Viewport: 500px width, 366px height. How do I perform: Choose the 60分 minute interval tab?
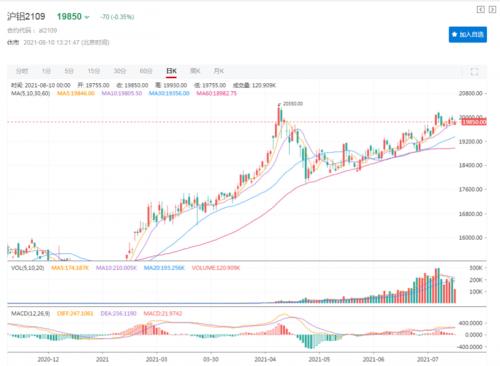pos(146,71)
